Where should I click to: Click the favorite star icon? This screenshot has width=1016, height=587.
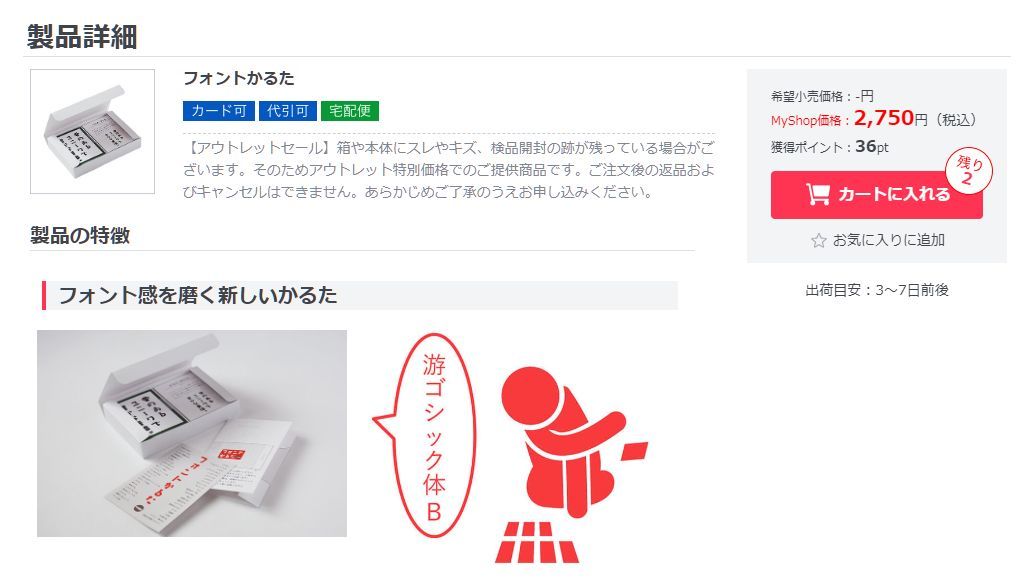(818, 241)
